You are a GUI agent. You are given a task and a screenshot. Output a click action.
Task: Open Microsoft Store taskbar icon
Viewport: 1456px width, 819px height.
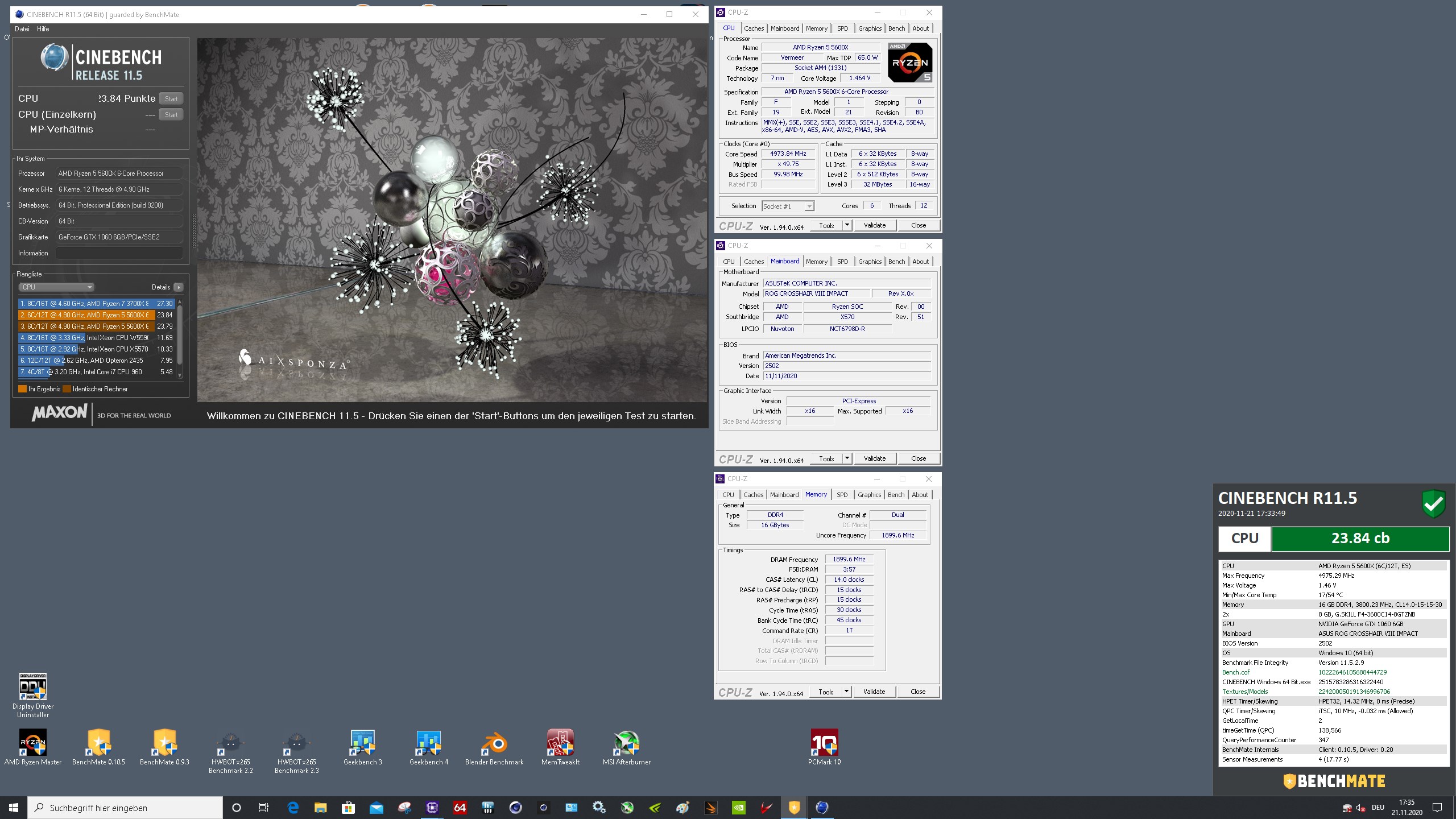point(349,808)
